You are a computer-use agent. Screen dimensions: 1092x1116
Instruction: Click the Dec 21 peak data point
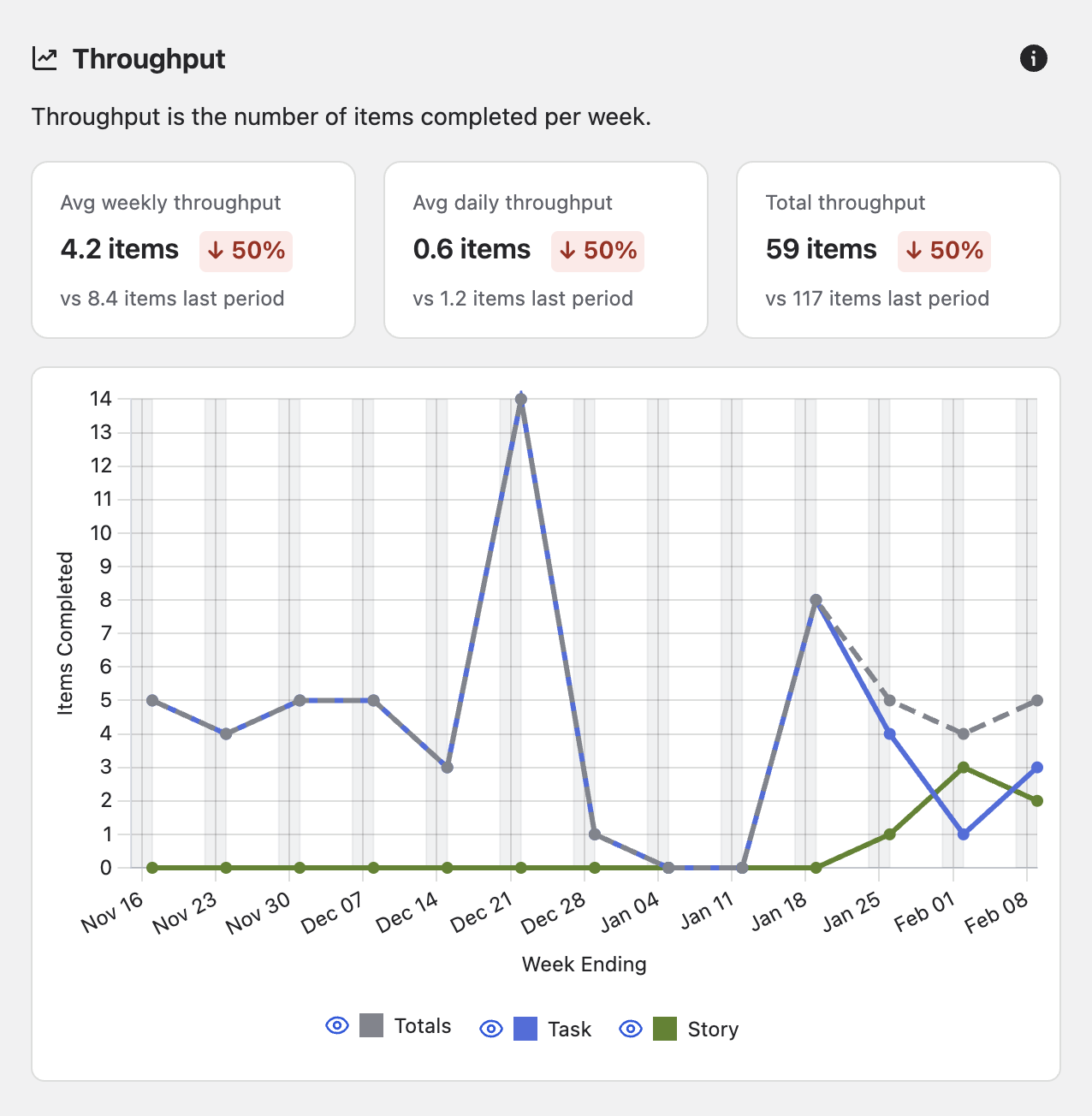[x=520, y=397]
